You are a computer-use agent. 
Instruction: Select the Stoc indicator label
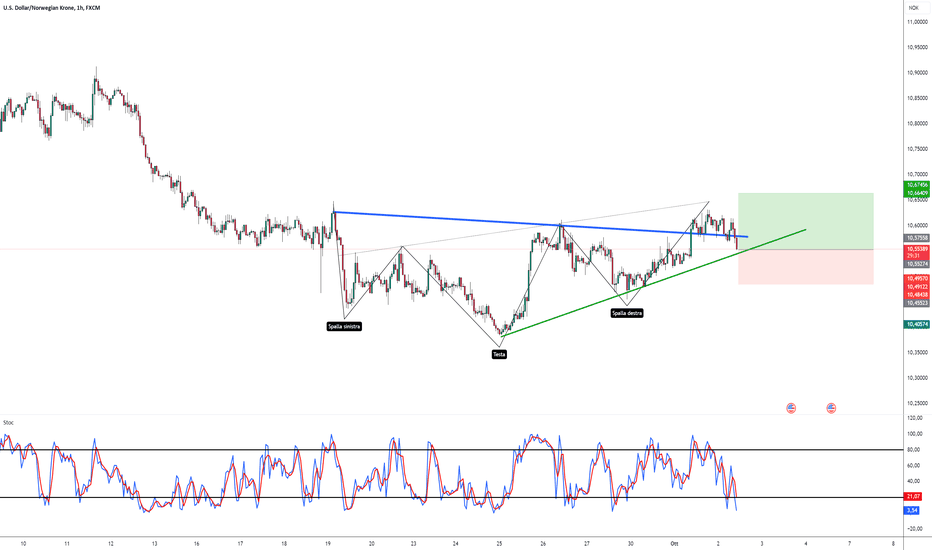coord(8,423)
